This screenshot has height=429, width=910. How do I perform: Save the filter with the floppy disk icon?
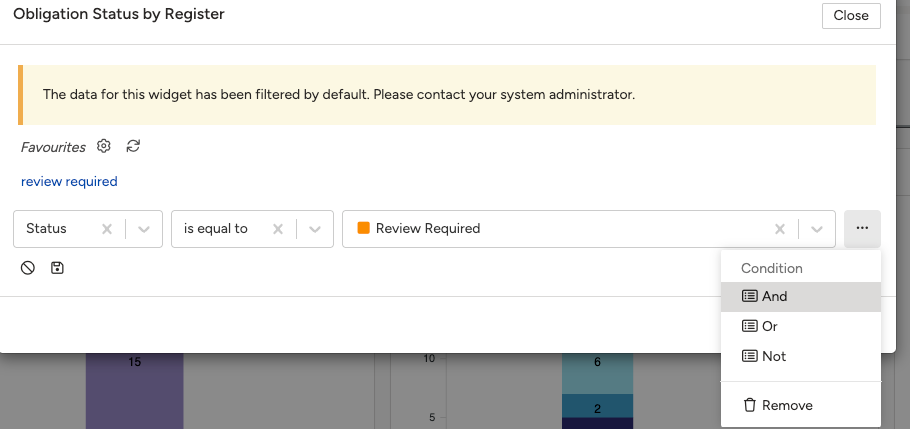pos(57,268)
